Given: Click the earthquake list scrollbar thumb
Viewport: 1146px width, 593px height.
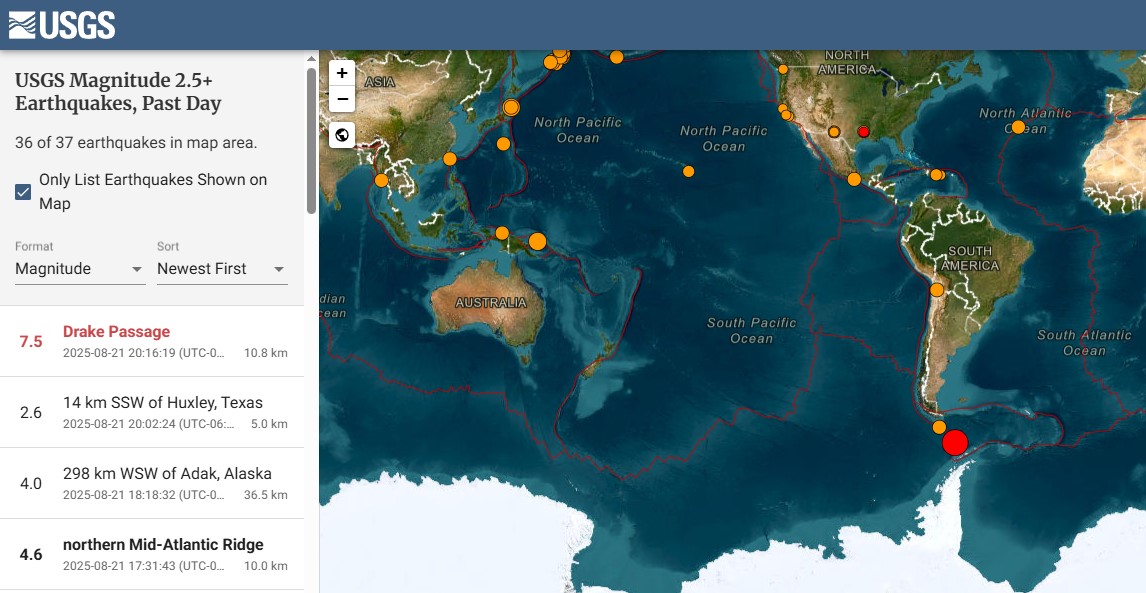Looking at the screenshot, I should [311, 140].
